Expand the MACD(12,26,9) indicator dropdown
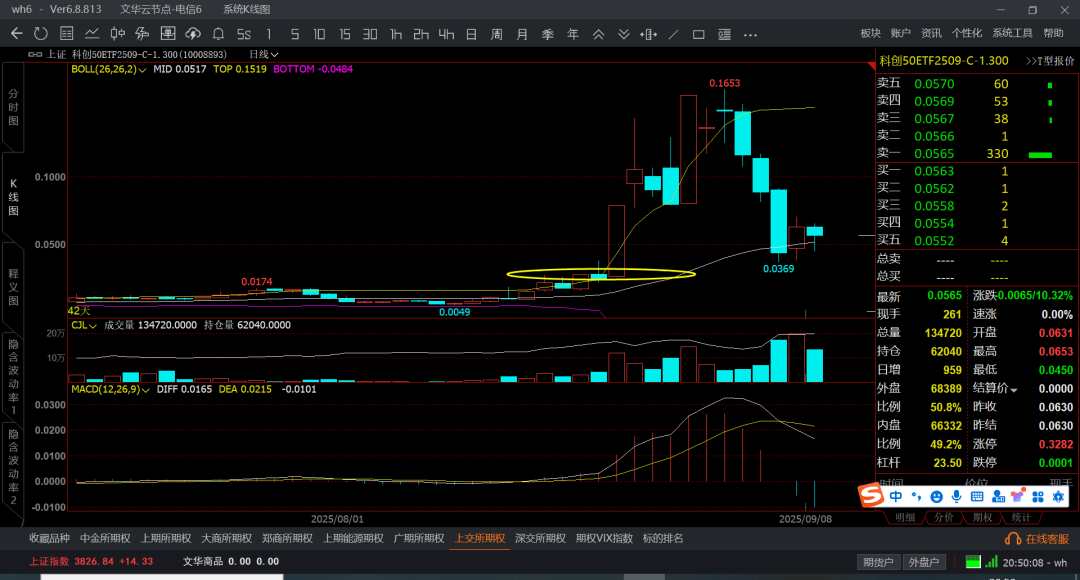The width and height of the screenshot is (1080, 580). tap(110, 389)
